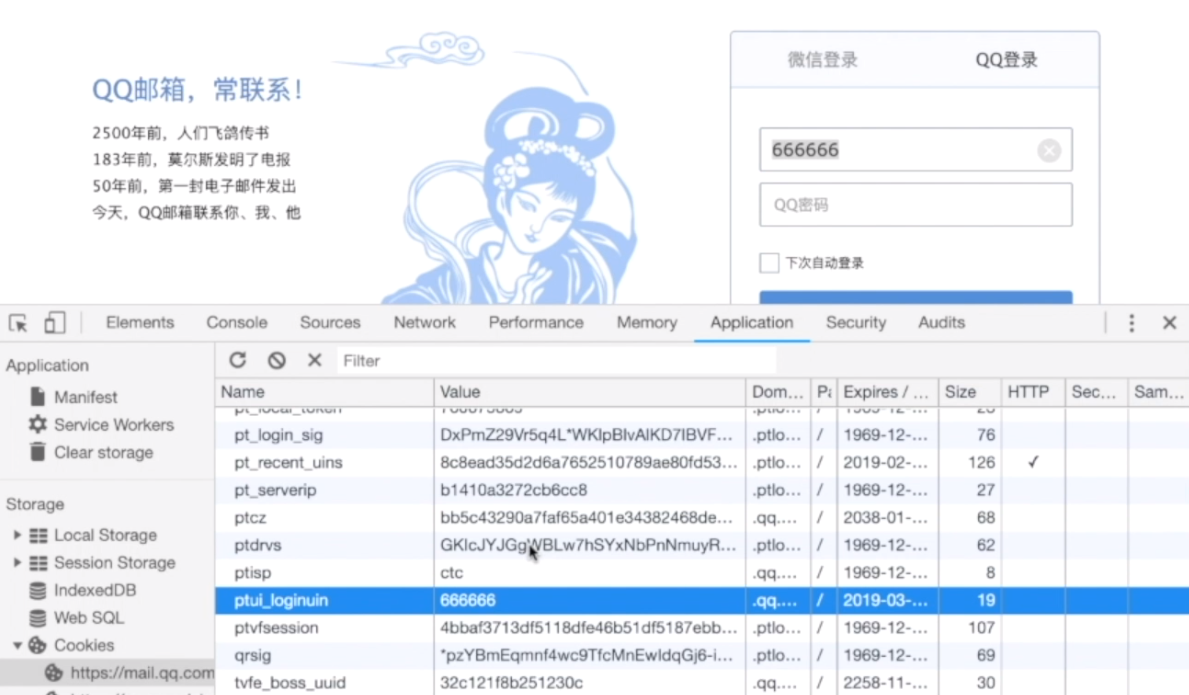The image size is (1189, 695).
Task: Click the size value 126
Action: (981, 462)
